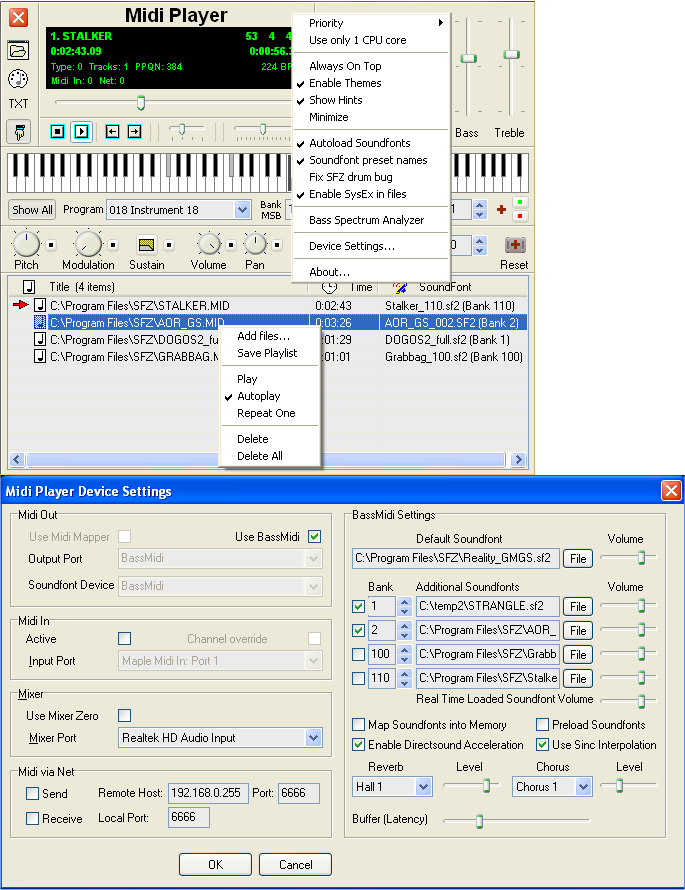This screenshot has height=890, width=685.
Task: Increase the Bank 2 number stepper
Action: point(404,625)
